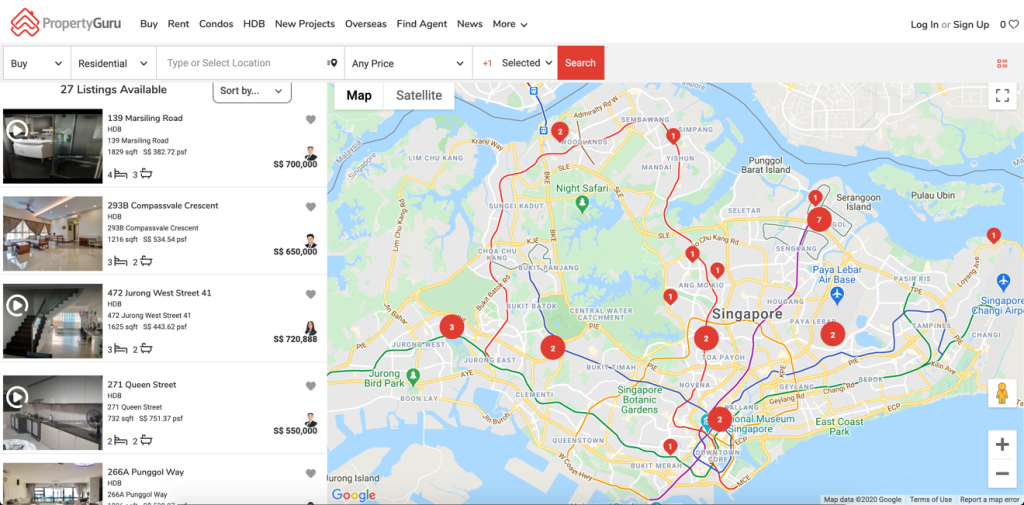
Task: Open the 293B Compassvale Crescent listing photo
Action: pyautogui.click(x=53, y=234)
